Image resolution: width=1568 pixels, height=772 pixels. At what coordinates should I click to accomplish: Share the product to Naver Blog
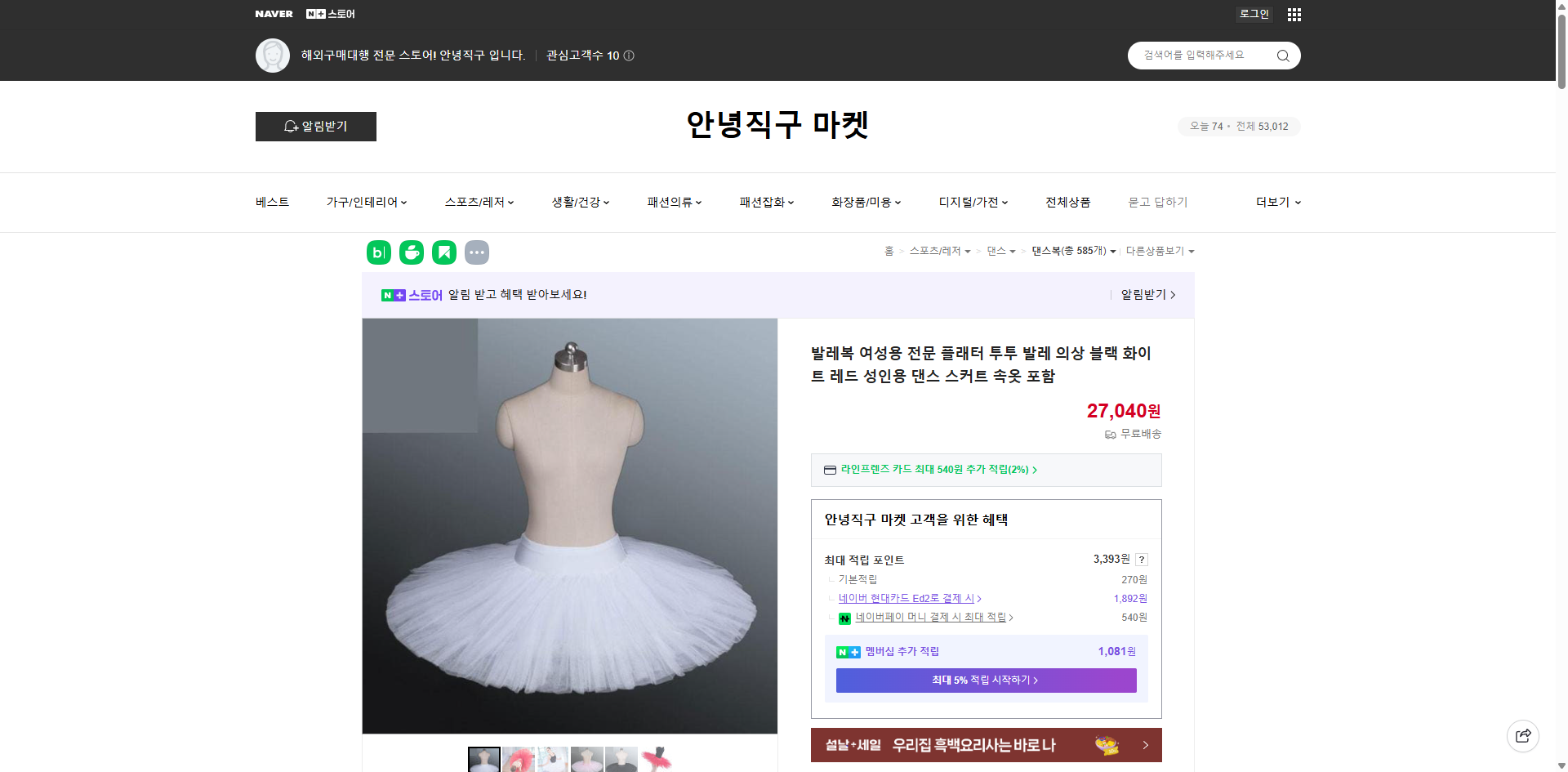coord(377,252)
